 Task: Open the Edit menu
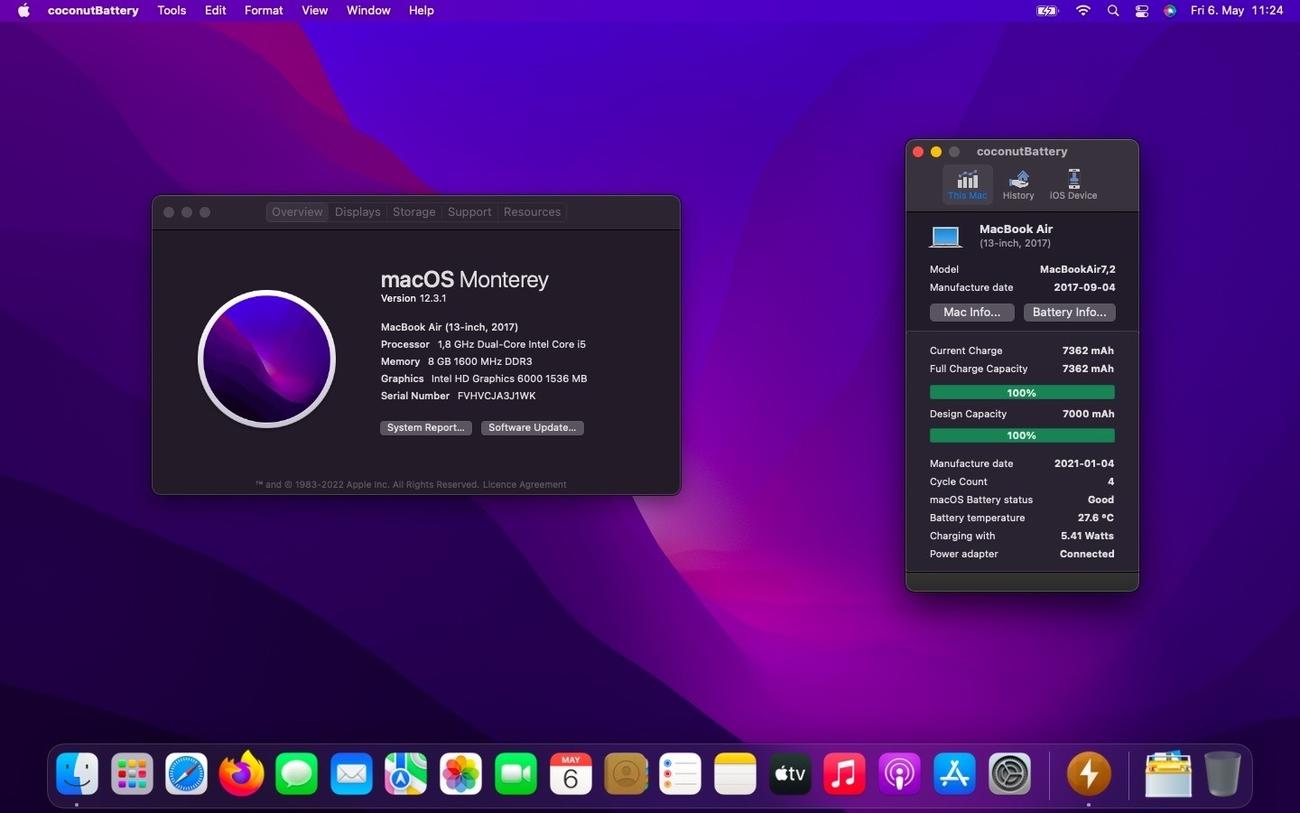[x=215, y=10]
